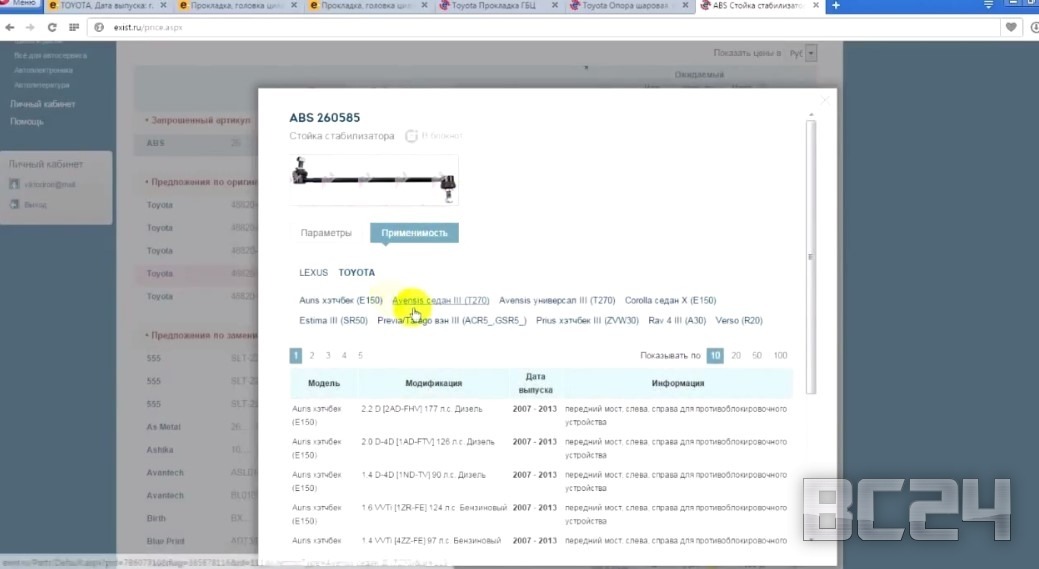Click the browser back arrow
Viewport: 1039px width, 569px height.
point(10,27)
